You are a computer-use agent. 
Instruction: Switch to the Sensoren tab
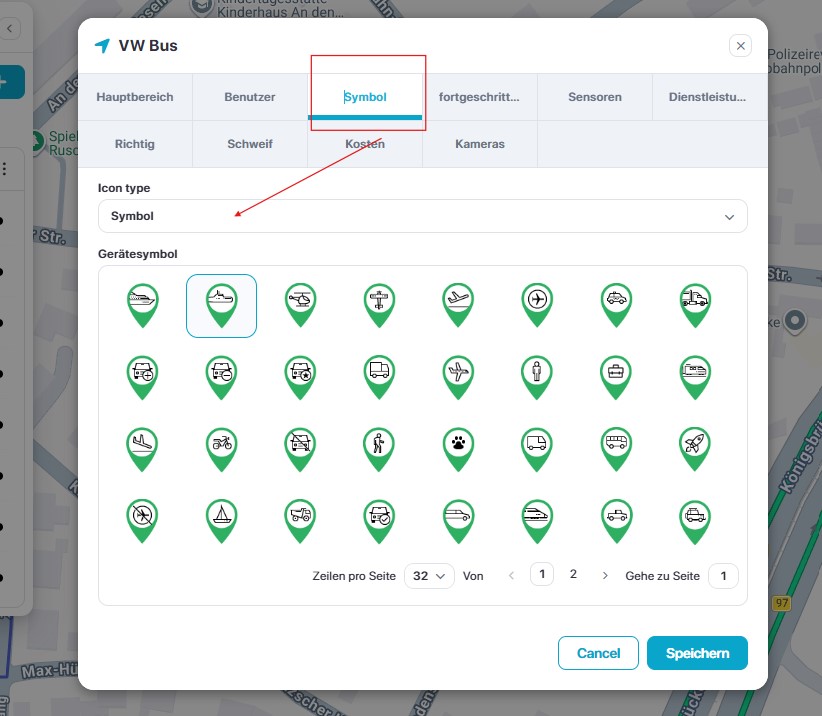click(x=595, y=97)
